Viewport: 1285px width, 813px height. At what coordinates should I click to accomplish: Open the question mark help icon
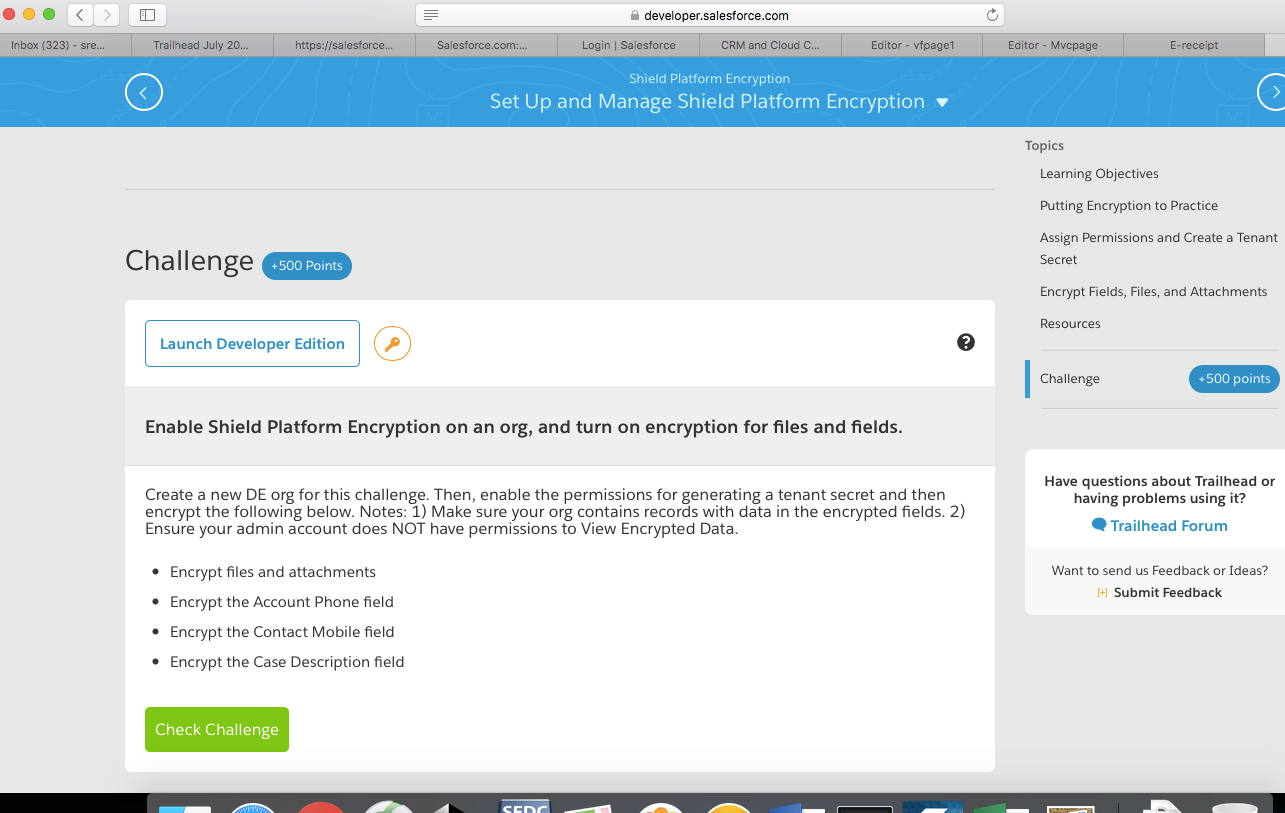pos(966,342)
